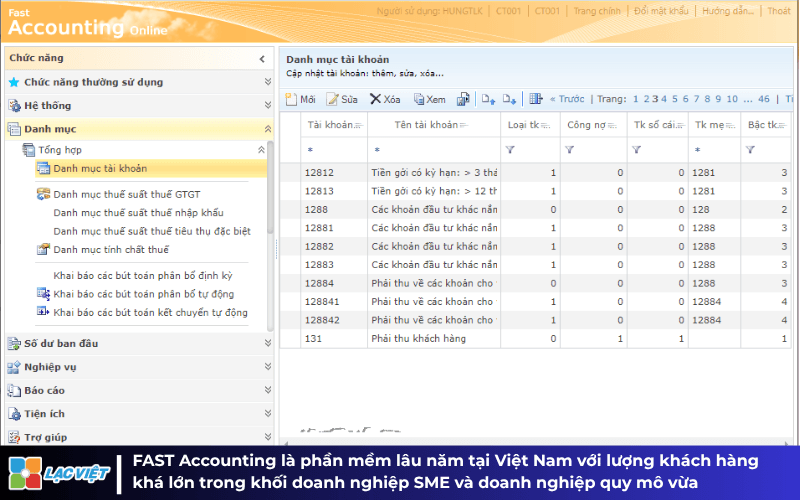800x500 pixels.
Task: Click the filter funnel under Công nợ column
Action: [x=569, y=149]
